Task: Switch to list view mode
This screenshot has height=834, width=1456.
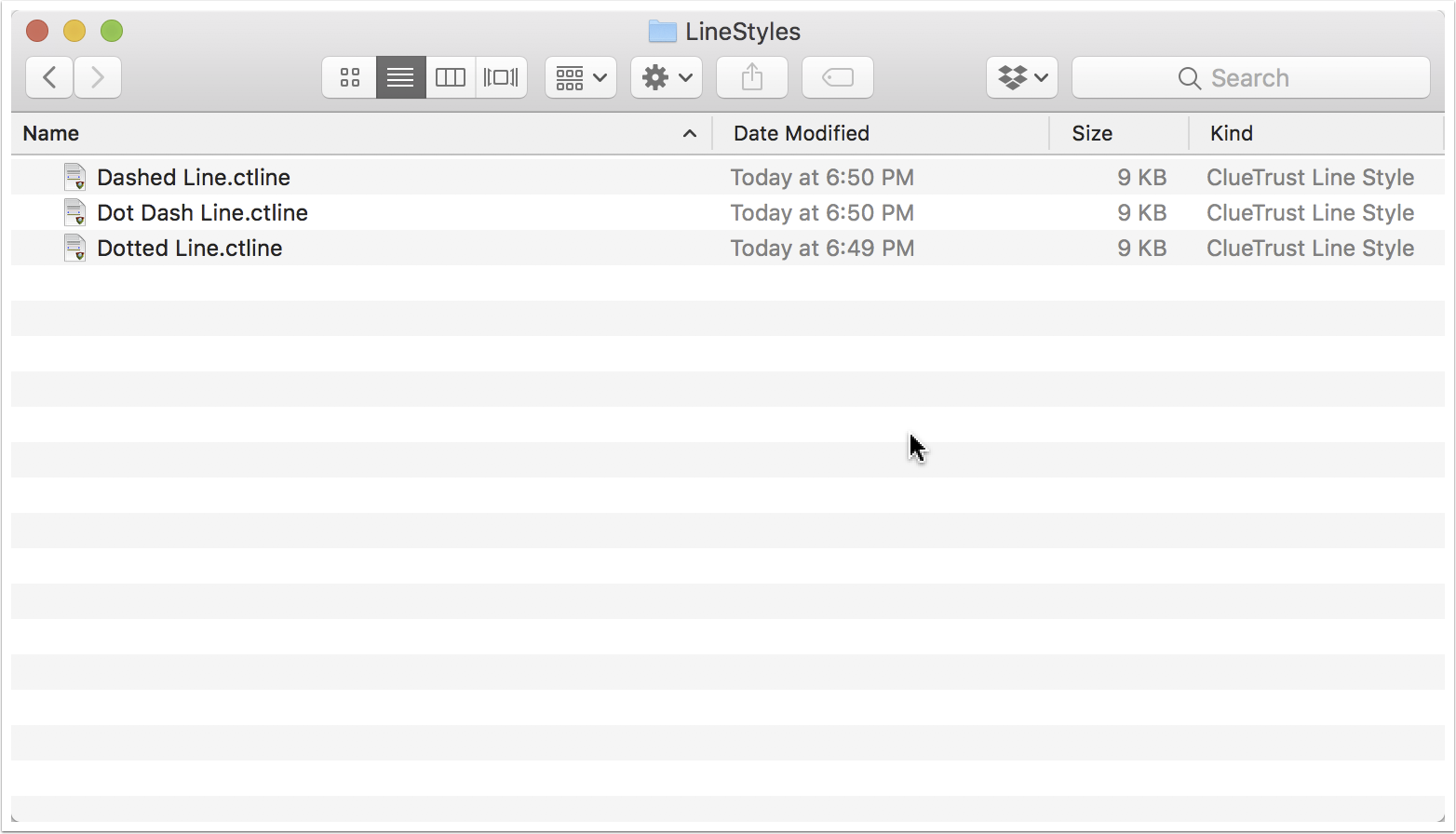Action: (x=400, y=77)
